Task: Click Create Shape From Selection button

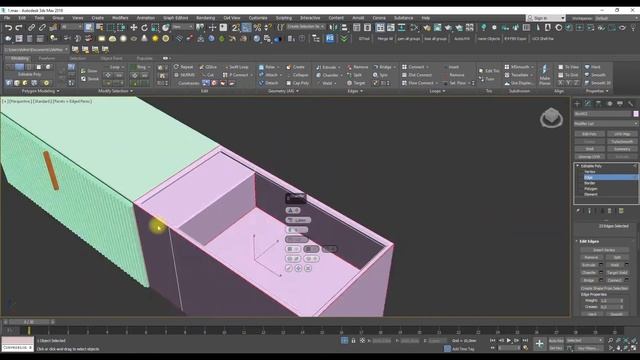Action: (604, 288)
